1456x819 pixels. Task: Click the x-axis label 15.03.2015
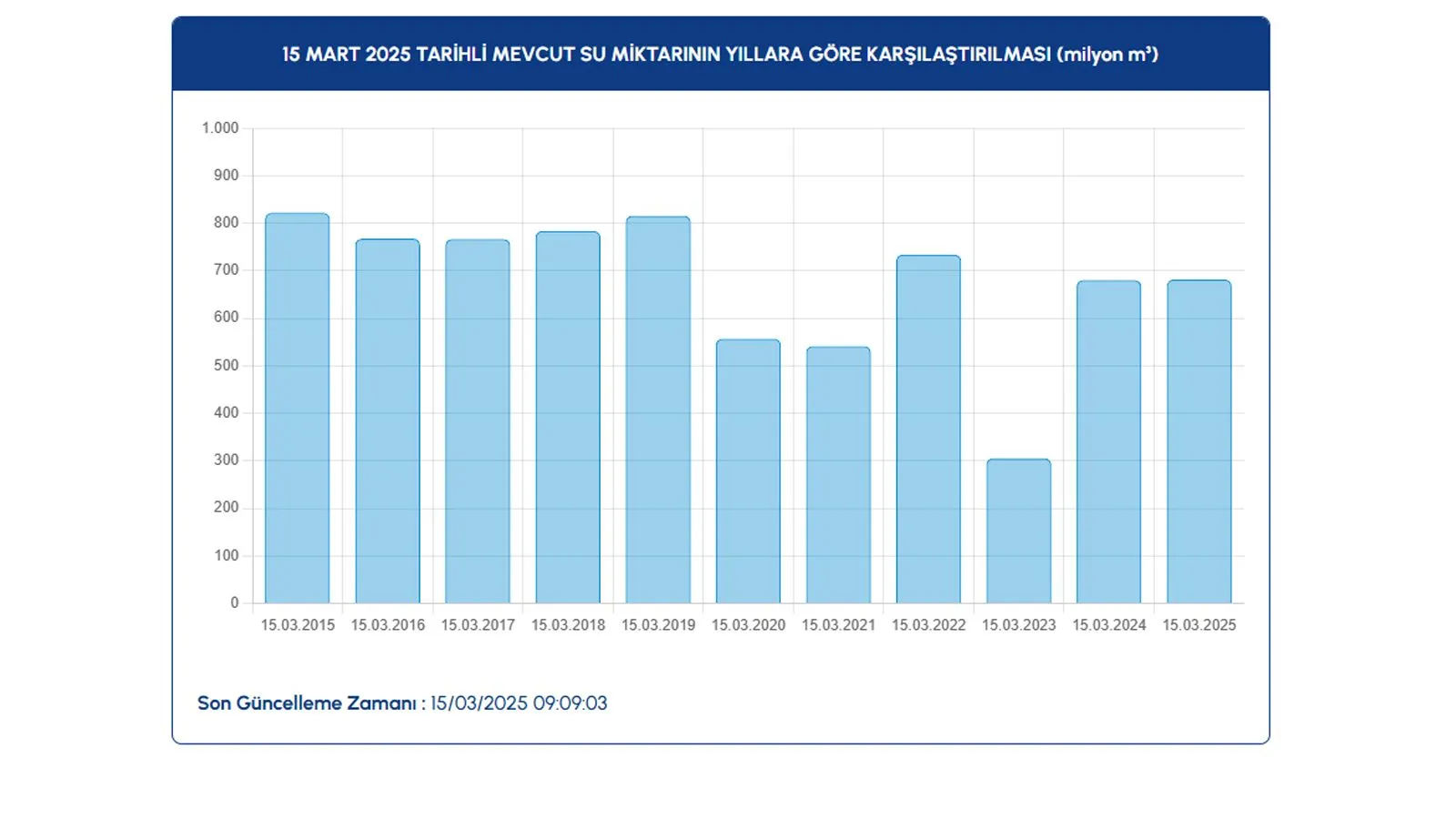[x=298, y=625]
